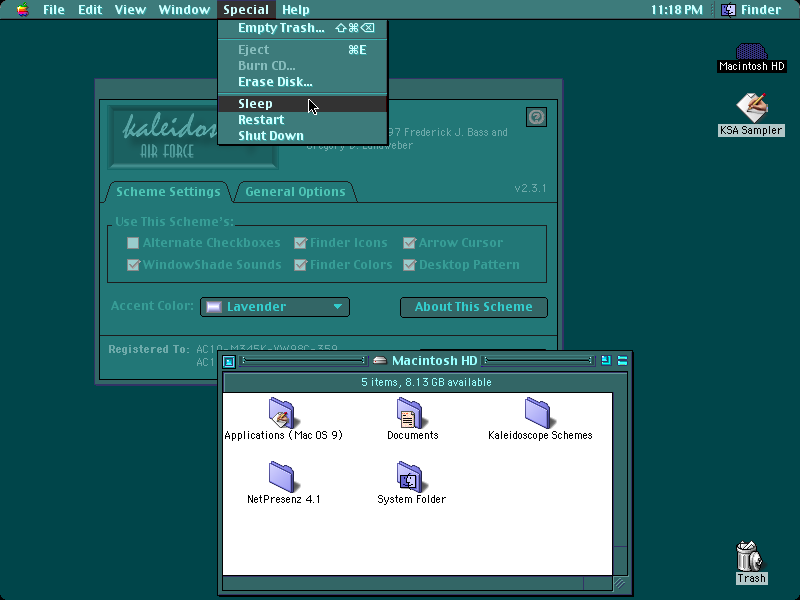Choose Empty Trash from Special menu
This screenshot has width=800, height=600.
[303, 28]
